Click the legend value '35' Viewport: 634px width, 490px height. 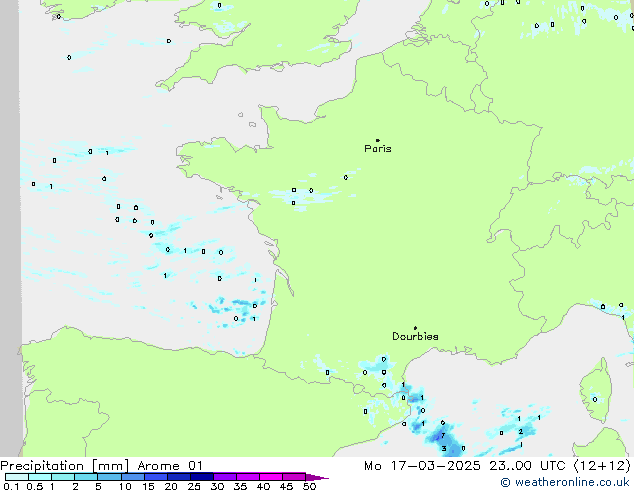(x=240, y=486)
